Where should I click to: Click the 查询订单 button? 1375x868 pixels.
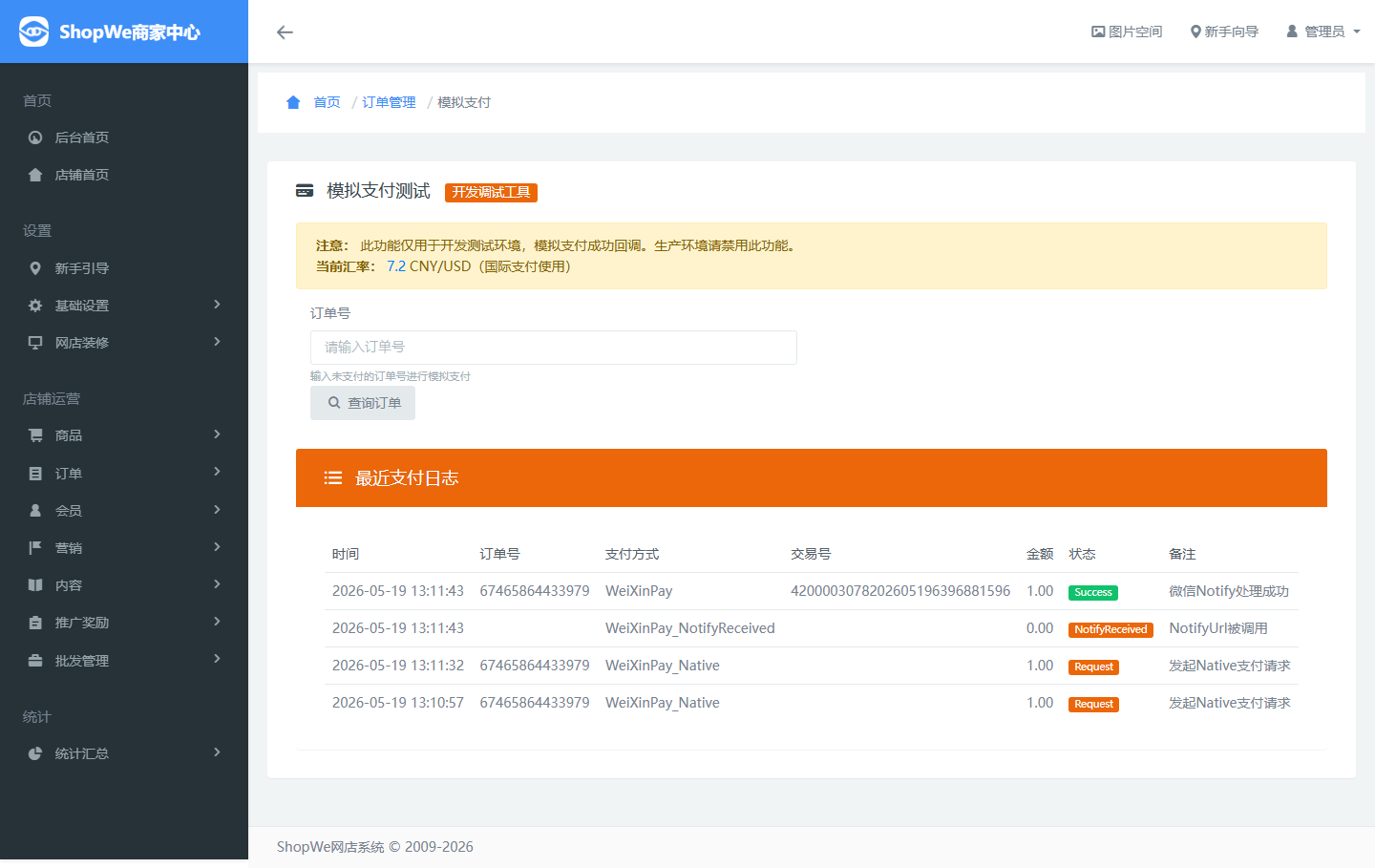pos(363,403)
